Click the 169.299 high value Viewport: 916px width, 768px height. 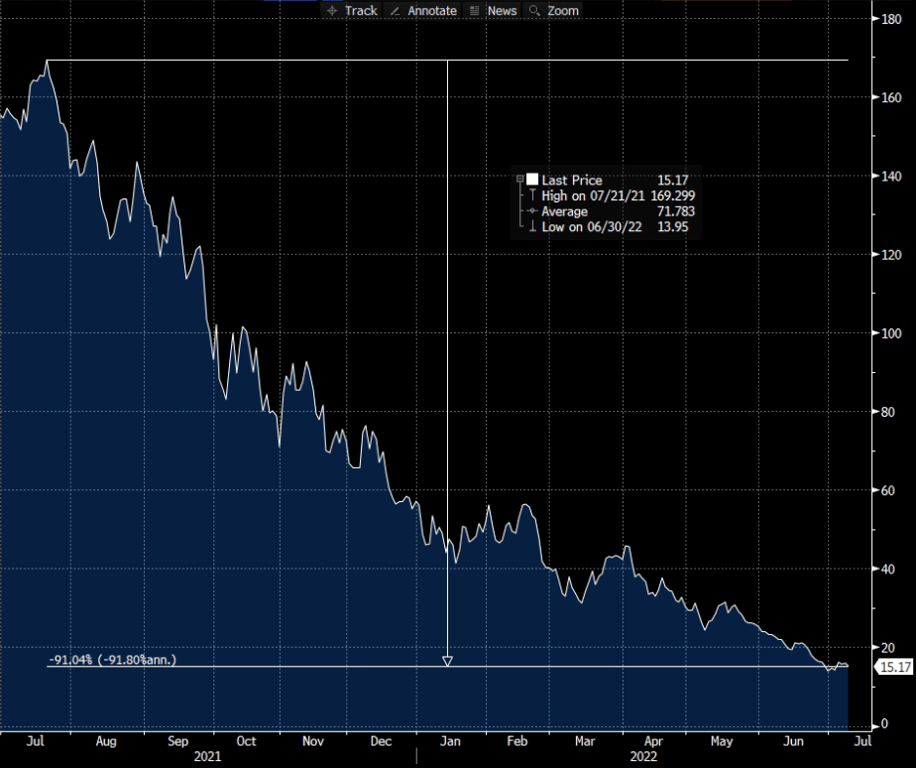672,196
